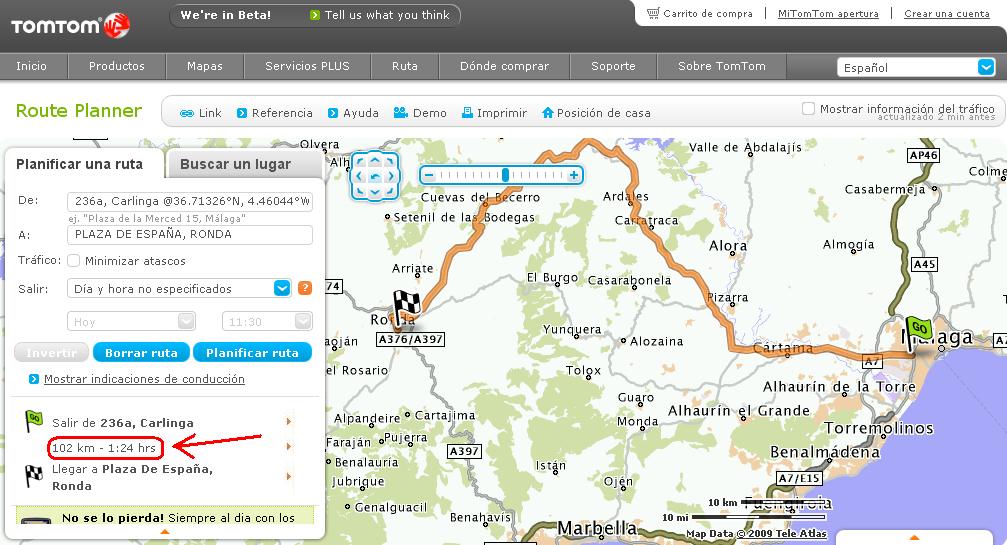This screenshot has height=545, width=1007.
Task: Zoom in with the plus button
Action: click(x=574, y=175)
